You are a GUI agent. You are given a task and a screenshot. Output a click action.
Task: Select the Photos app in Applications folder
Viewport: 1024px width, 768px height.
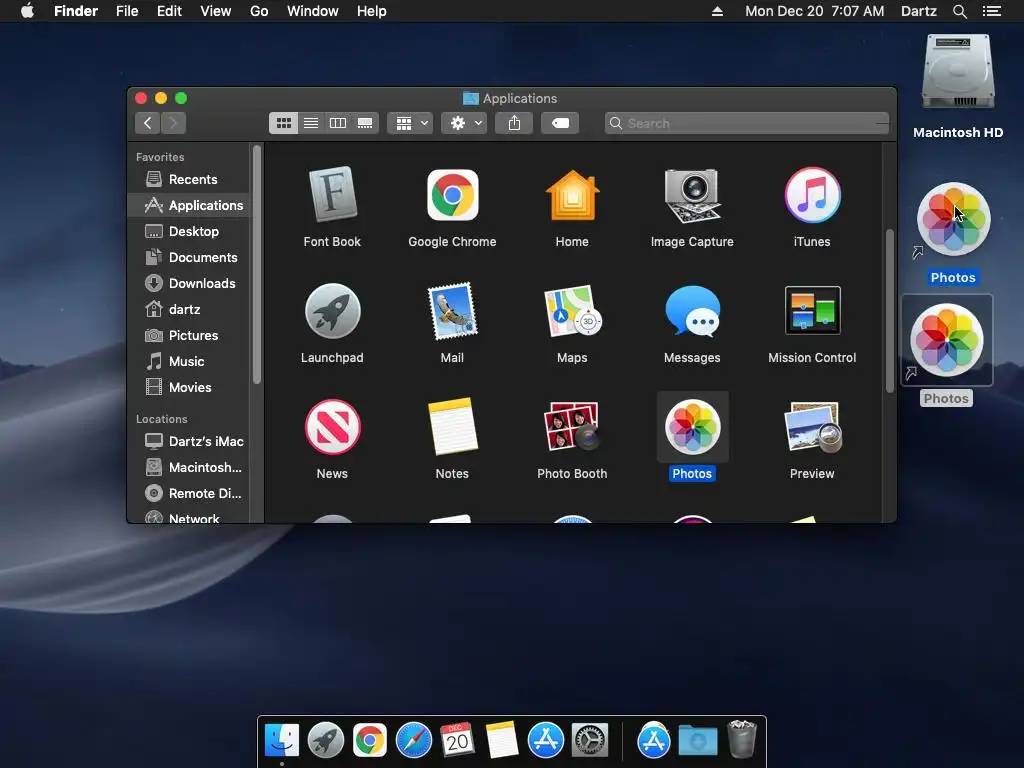click(x=692, y=427)
